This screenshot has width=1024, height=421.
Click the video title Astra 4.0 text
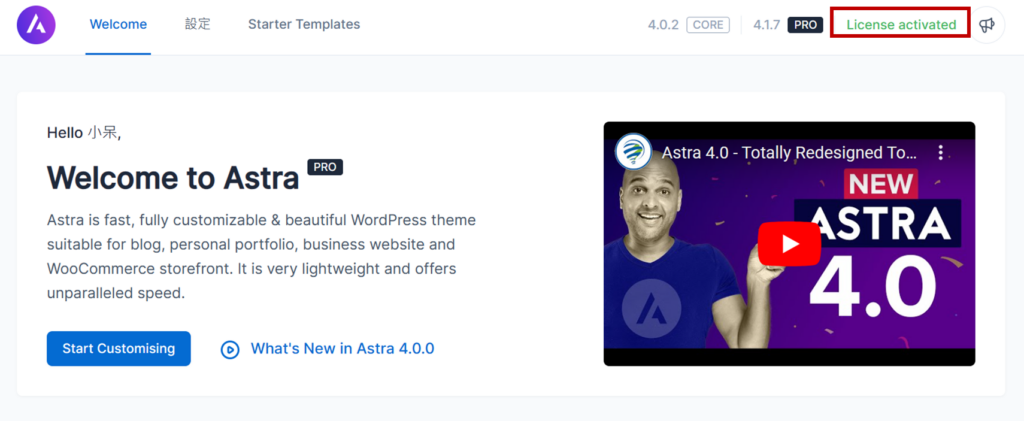tap(789, 153)
